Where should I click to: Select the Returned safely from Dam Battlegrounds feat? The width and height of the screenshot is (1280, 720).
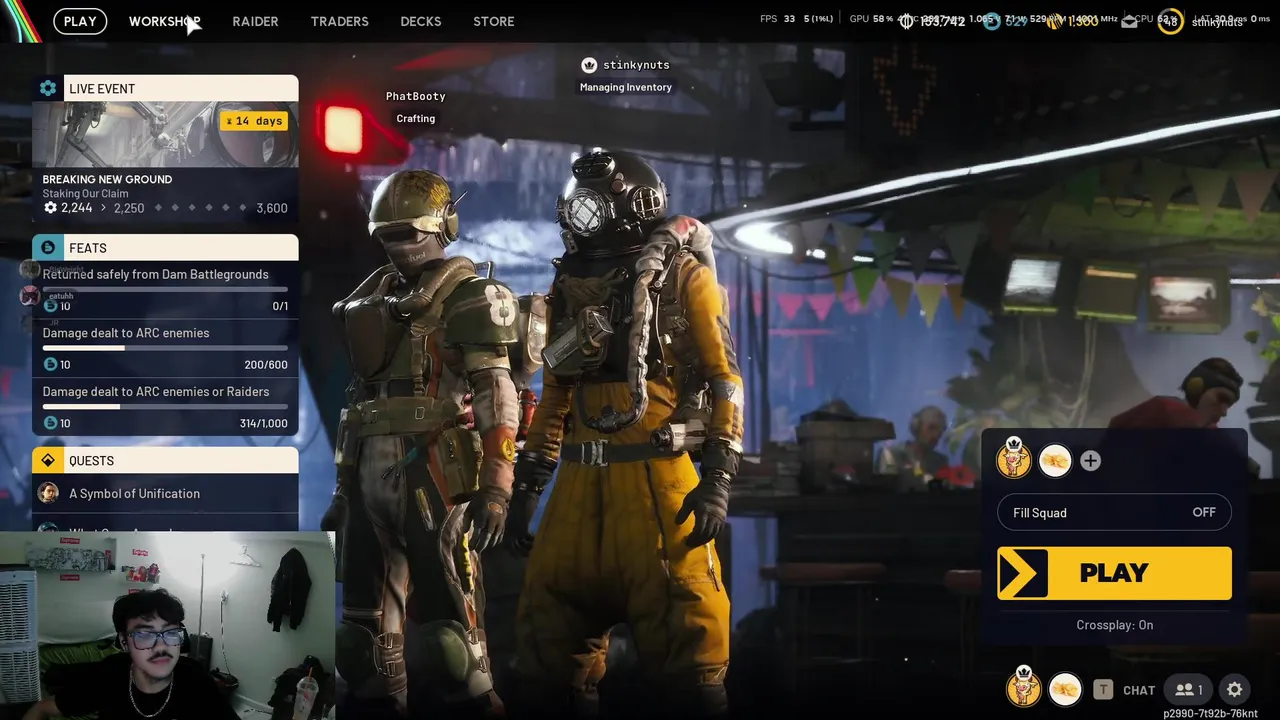165,290
